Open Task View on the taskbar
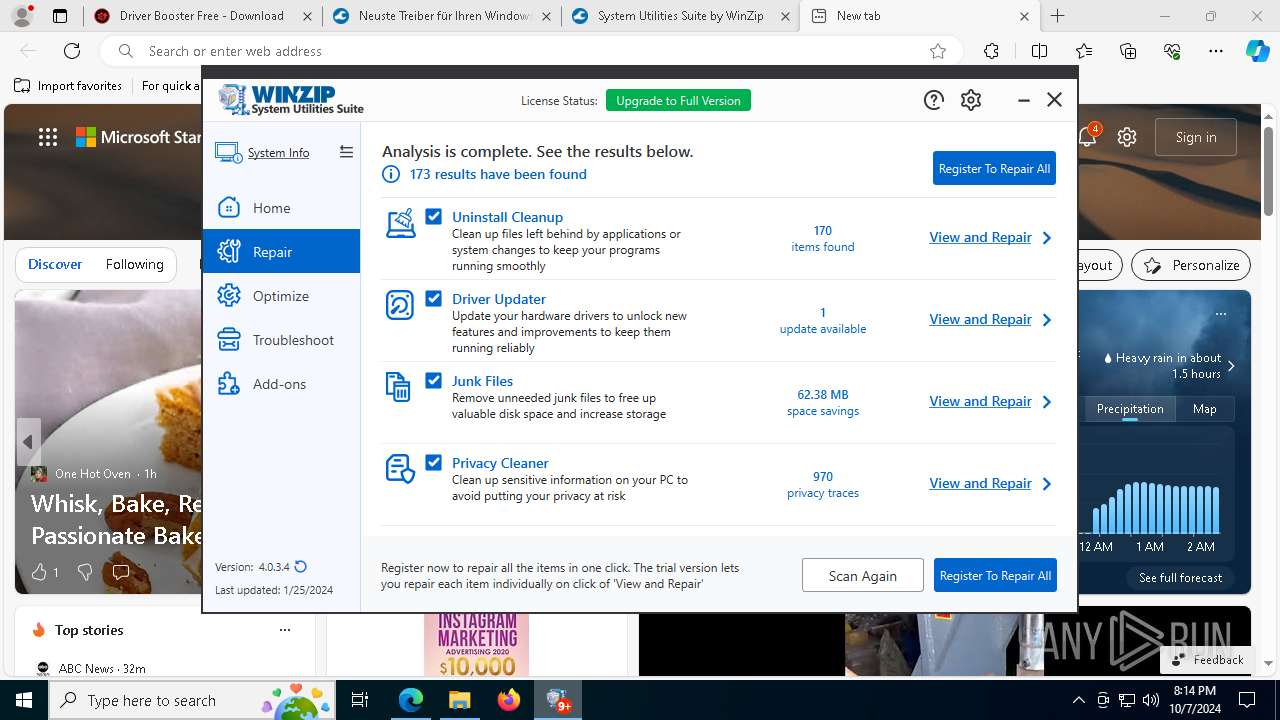 (361, 700)
